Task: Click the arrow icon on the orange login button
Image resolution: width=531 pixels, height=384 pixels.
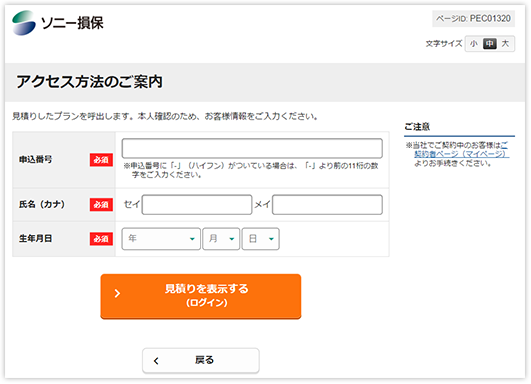Action: tap(117, 293)
